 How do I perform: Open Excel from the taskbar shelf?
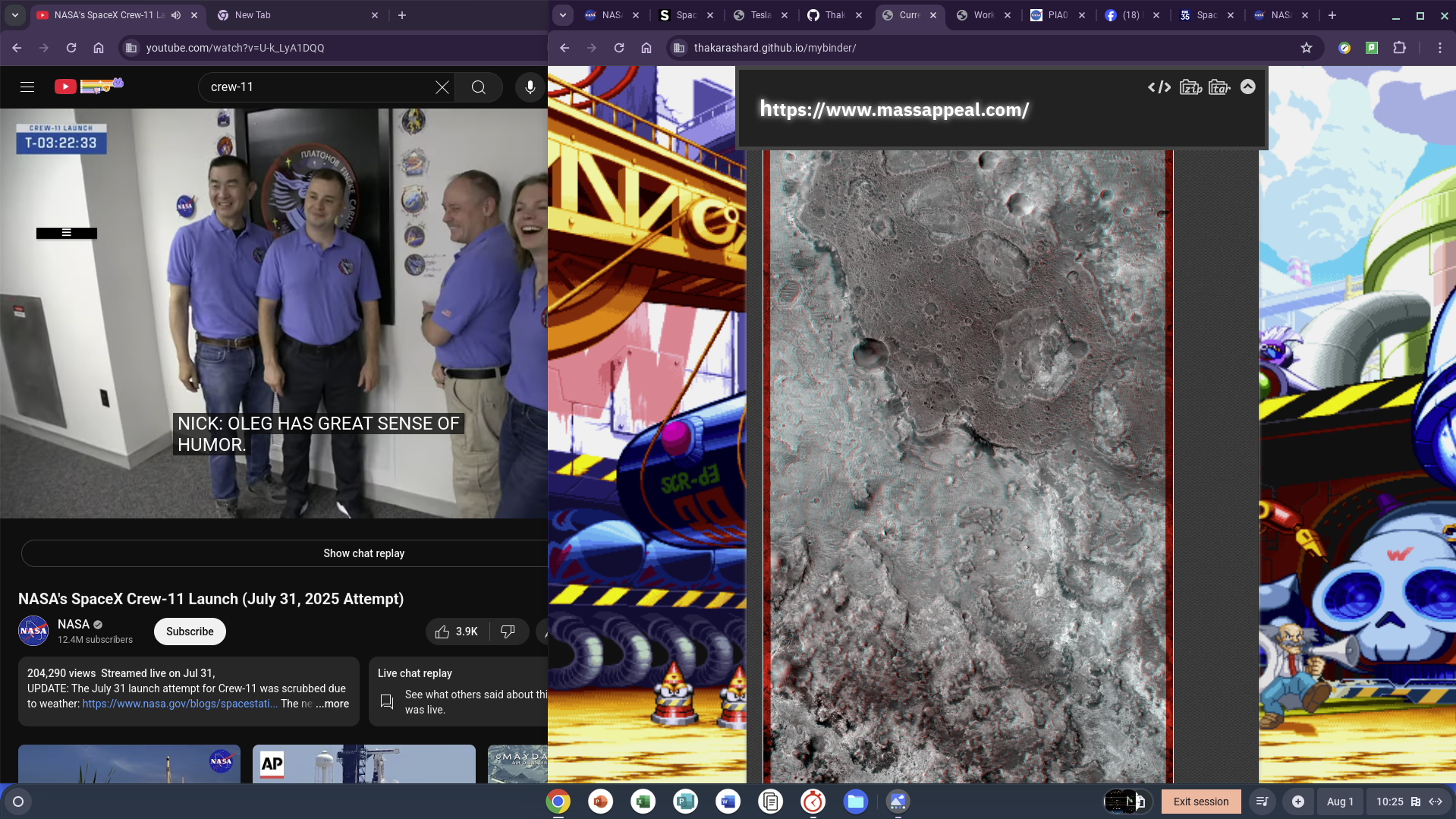point(643,802)
